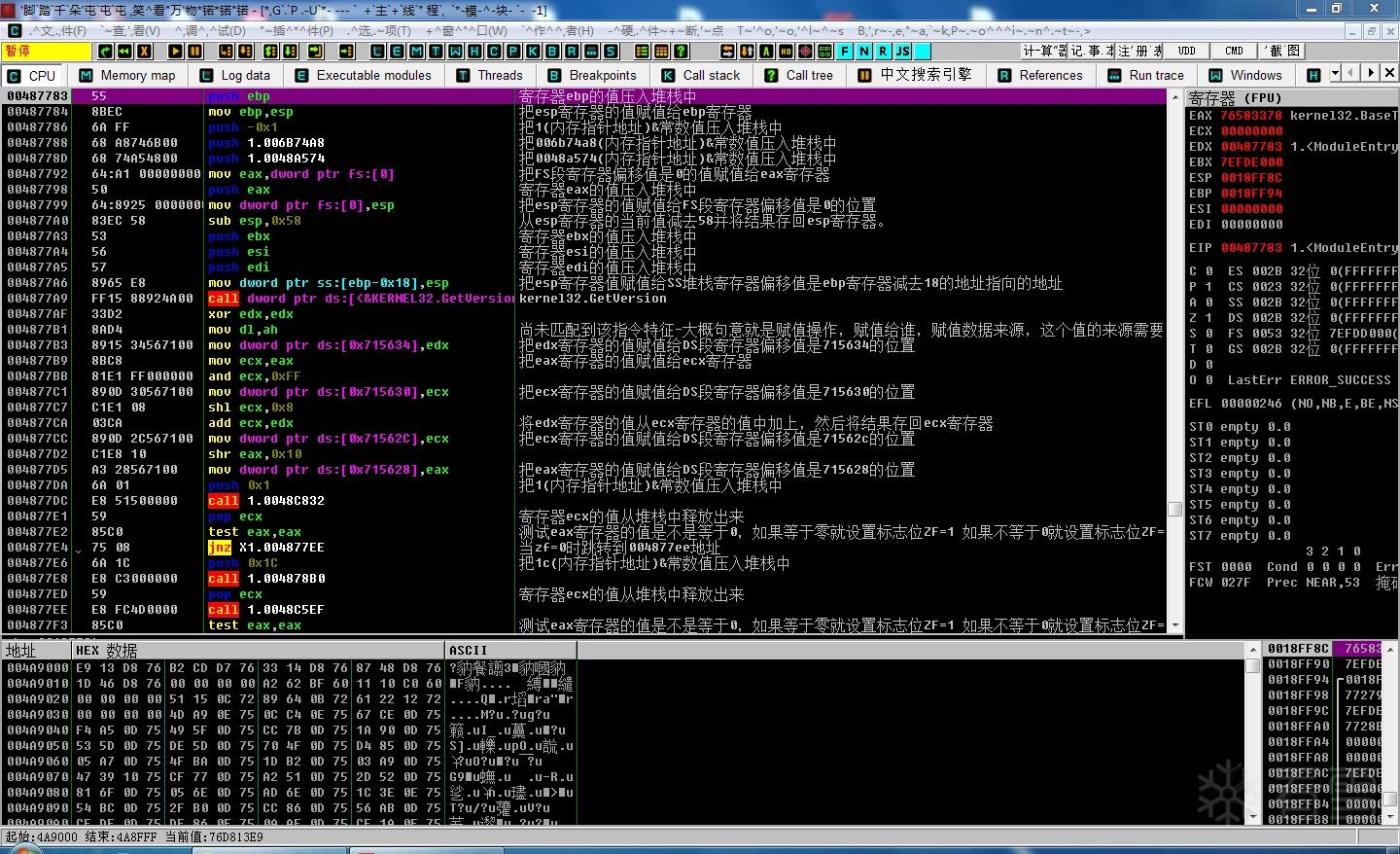
Task: Open Threads via T toolbar icon
Action: pos(436,51)
